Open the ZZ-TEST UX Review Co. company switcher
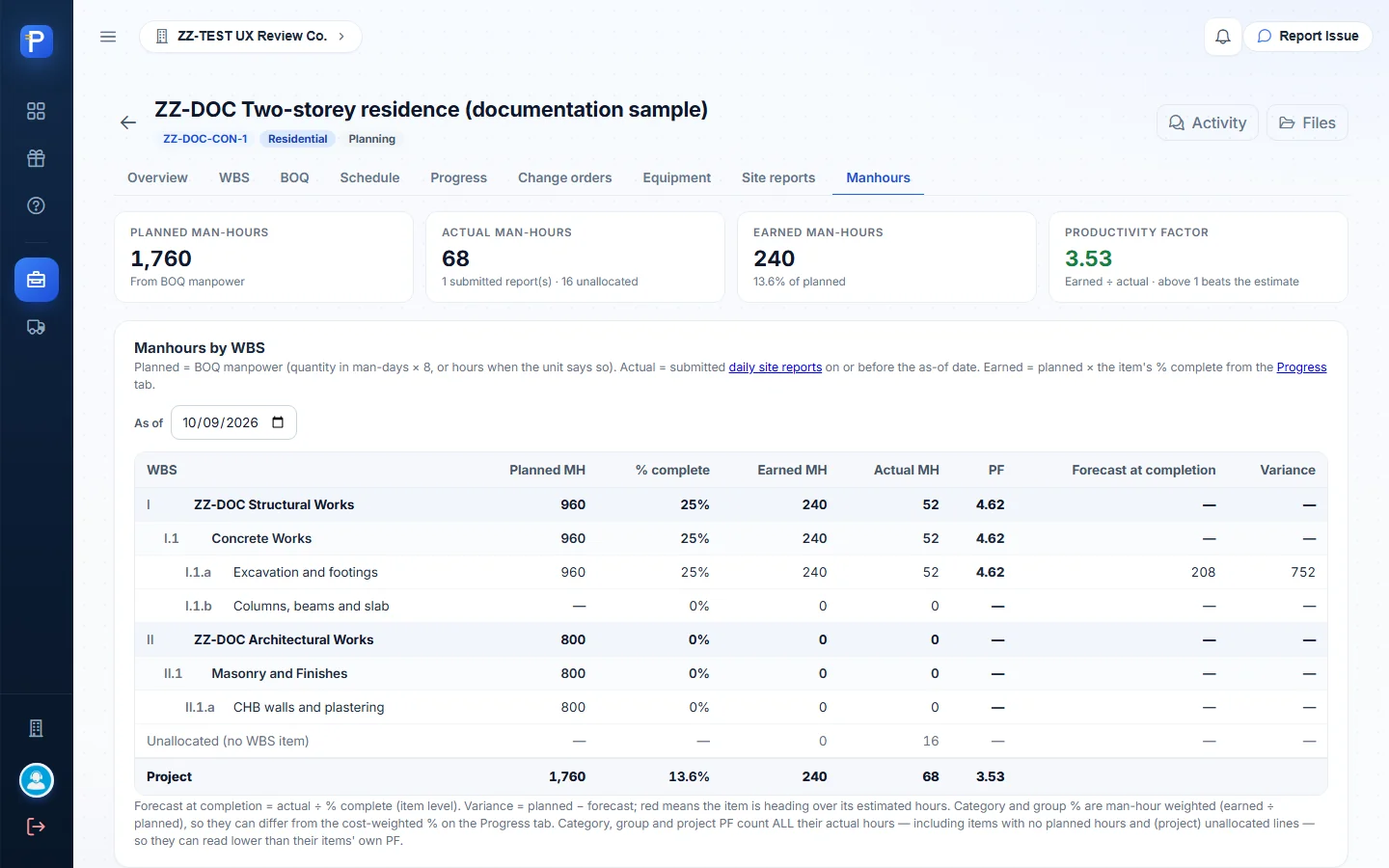The width and height of the screenshot is (1389, 868). point(251,37)
